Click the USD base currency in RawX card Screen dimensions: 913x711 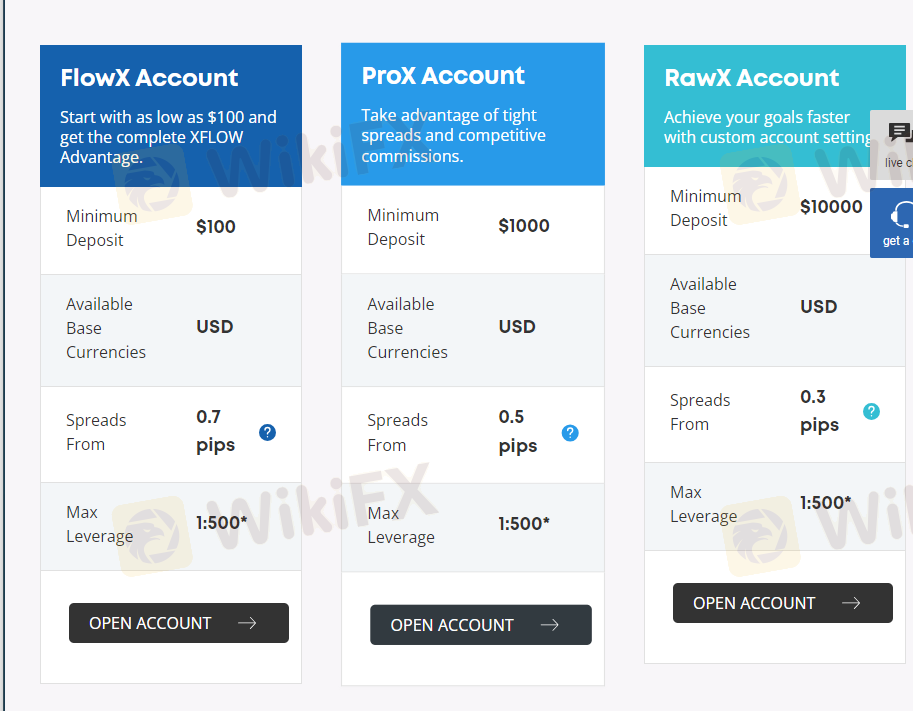point(818,307)
